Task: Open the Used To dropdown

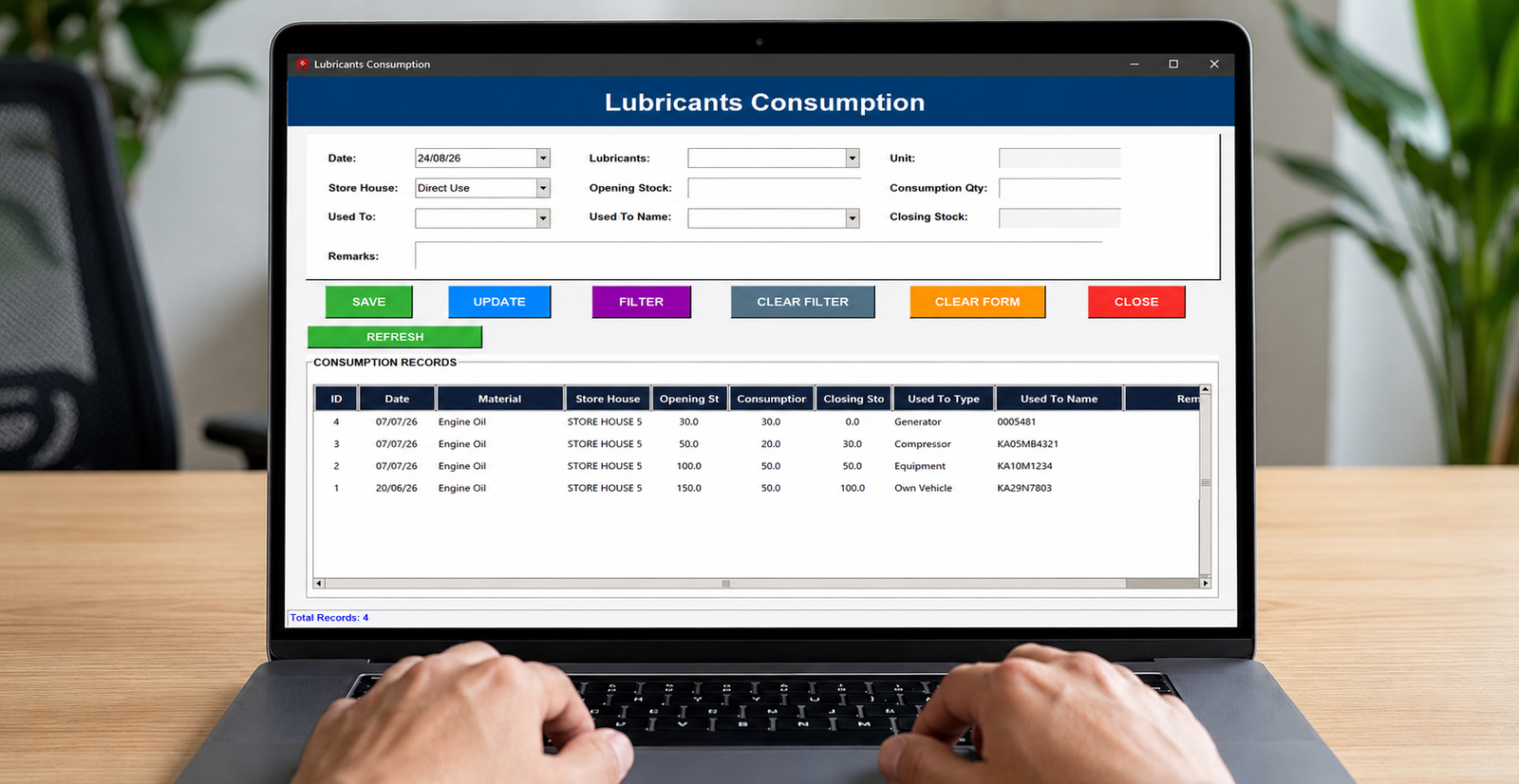Action: [x=543, y=218]
